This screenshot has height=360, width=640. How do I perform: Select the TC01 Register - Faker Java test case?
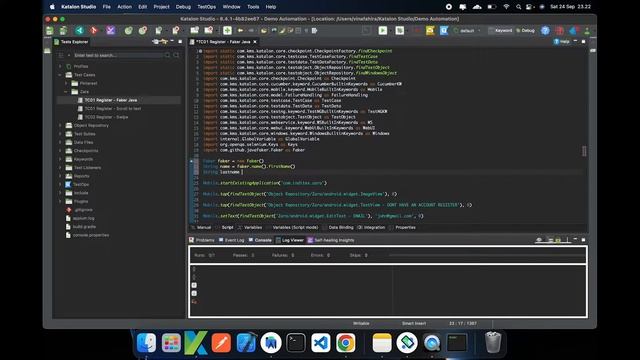pos(110,100)
